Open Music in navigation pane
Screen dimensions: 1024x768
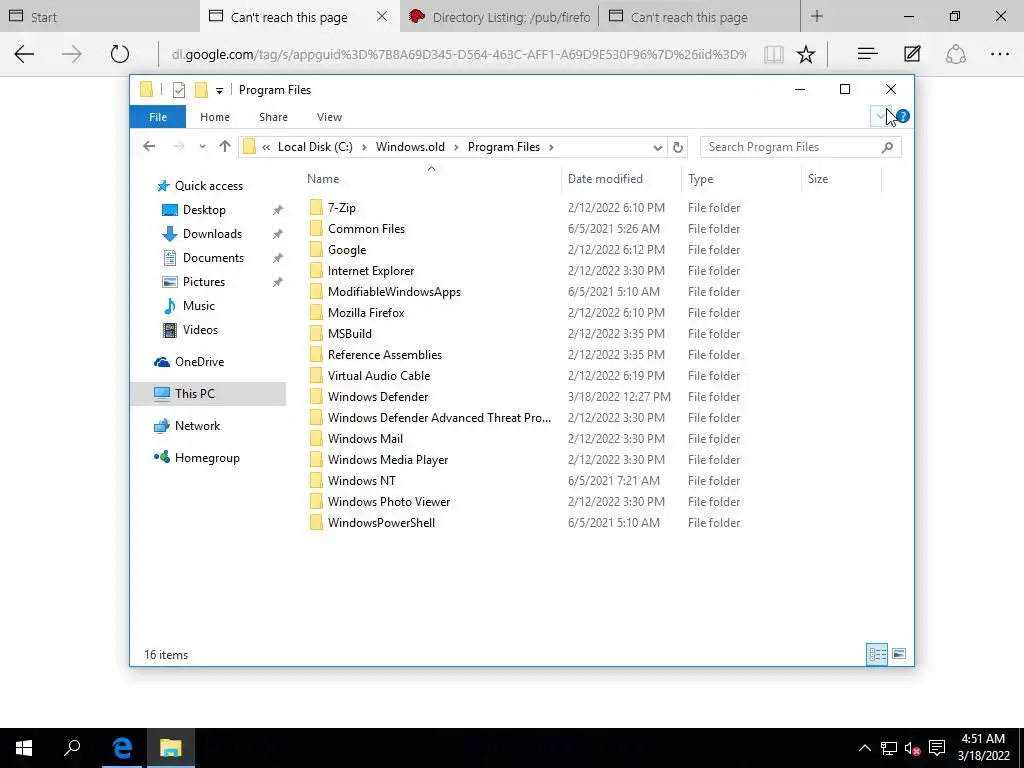(199, 306)
